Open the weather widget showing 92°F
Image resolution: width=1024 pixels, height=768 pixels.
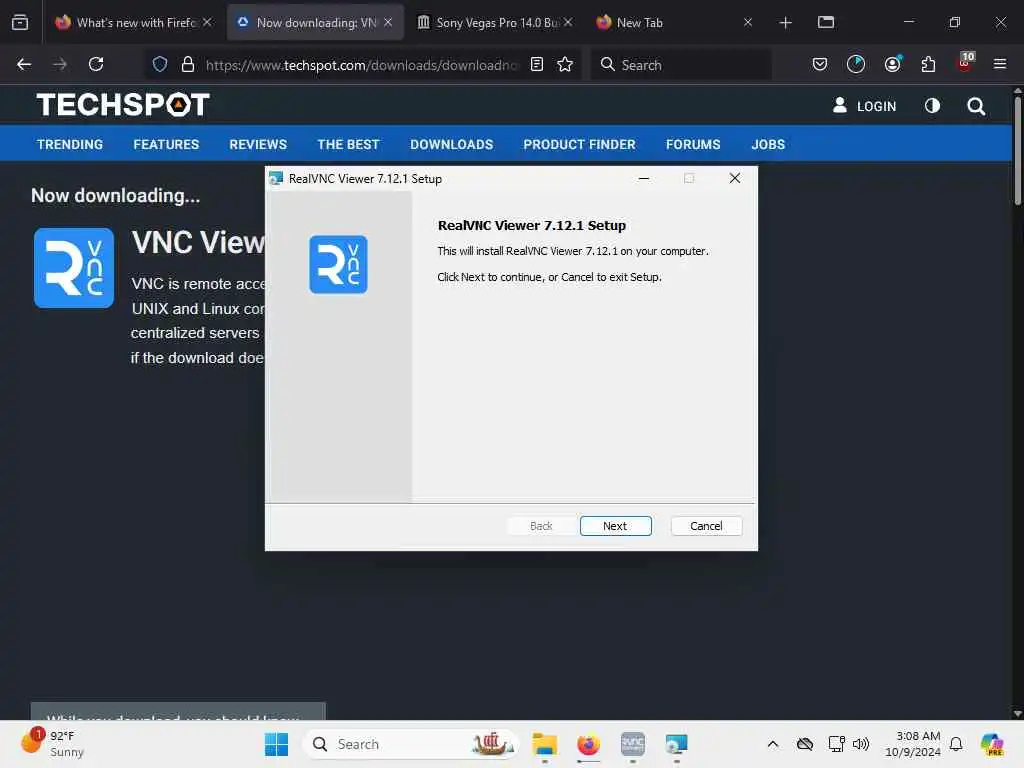pyautogui.click(x=52, y=743)
